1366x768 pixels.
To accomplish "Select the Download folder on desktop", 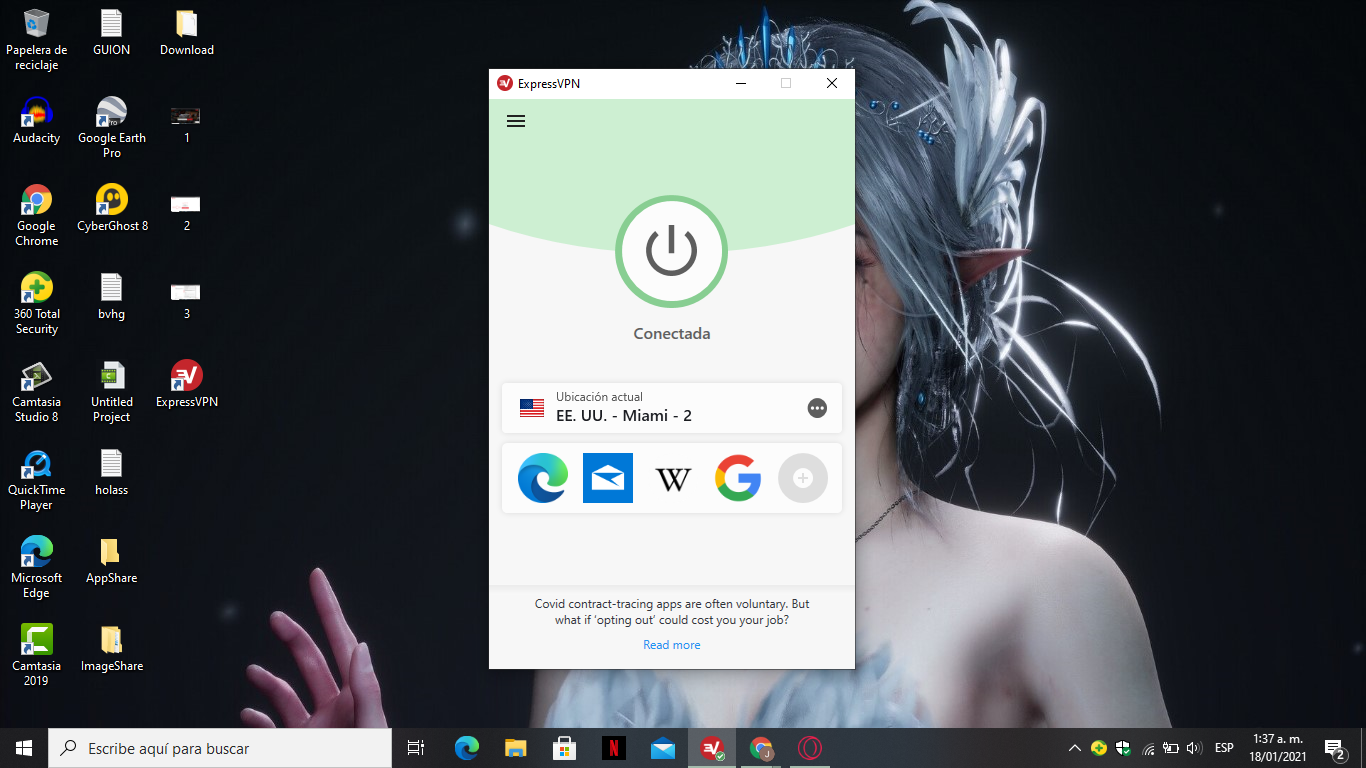I will point(187,32).
